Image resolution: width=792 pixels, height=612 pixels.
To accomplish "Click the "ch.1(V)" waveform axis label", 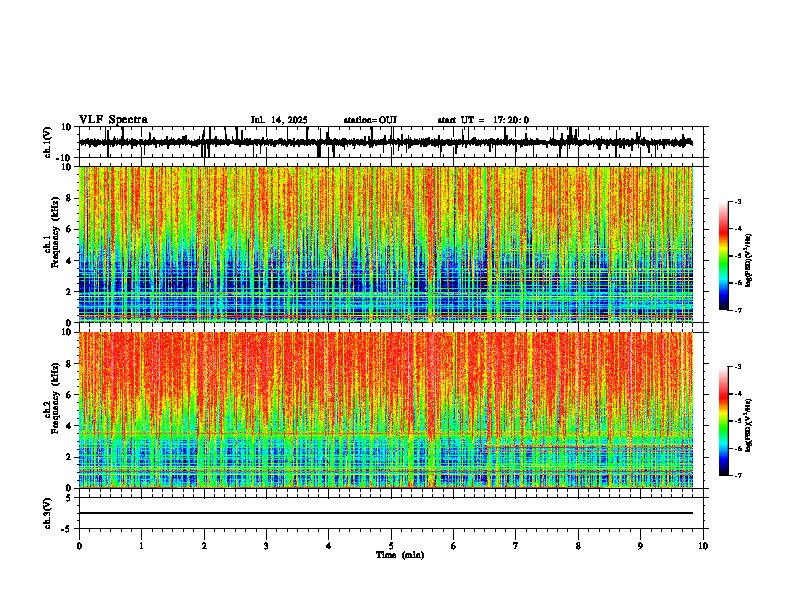I will (x=48, y=142).
